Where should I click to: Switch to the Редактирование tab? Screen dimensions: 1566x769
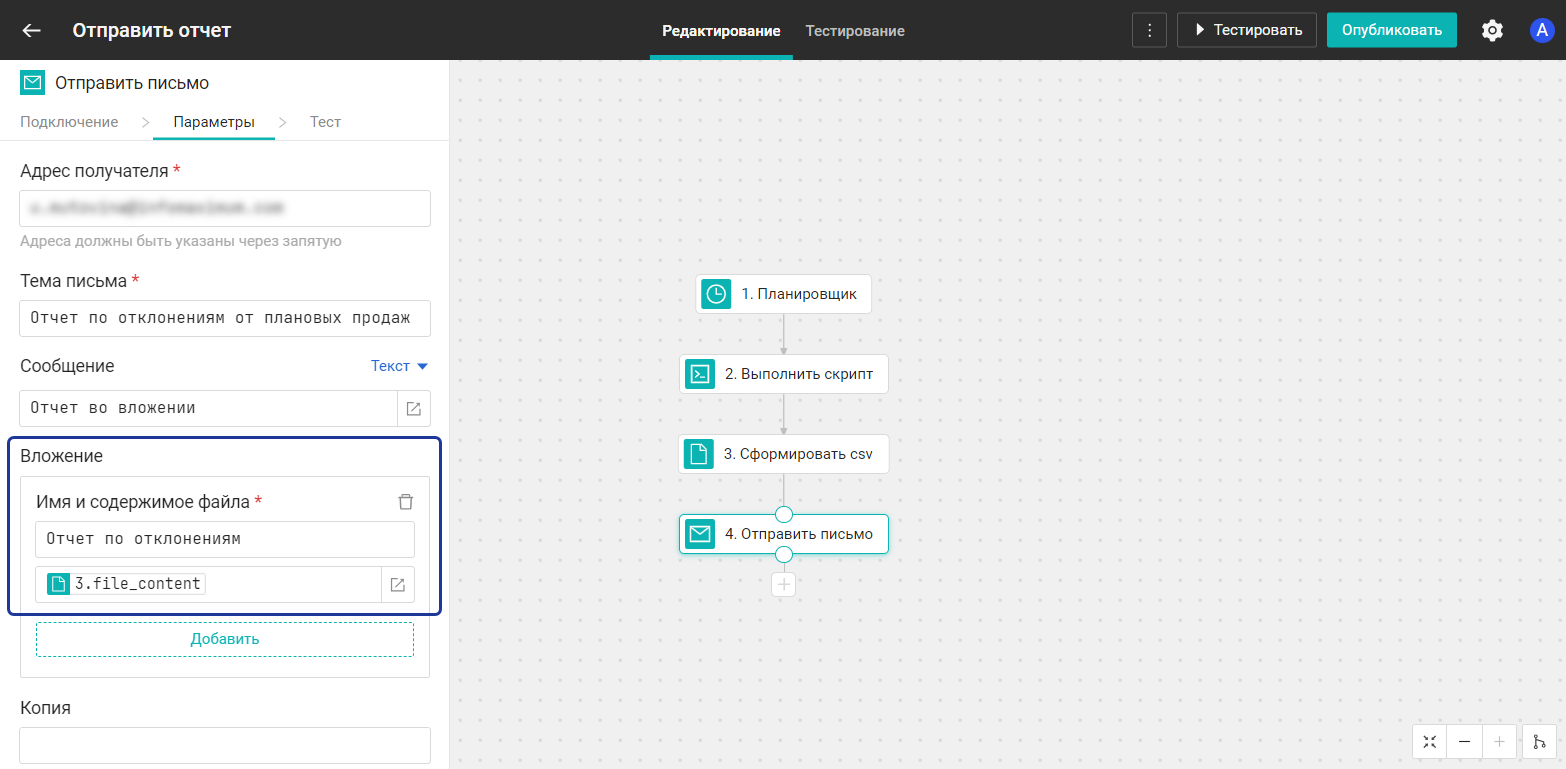coord(721,31)
